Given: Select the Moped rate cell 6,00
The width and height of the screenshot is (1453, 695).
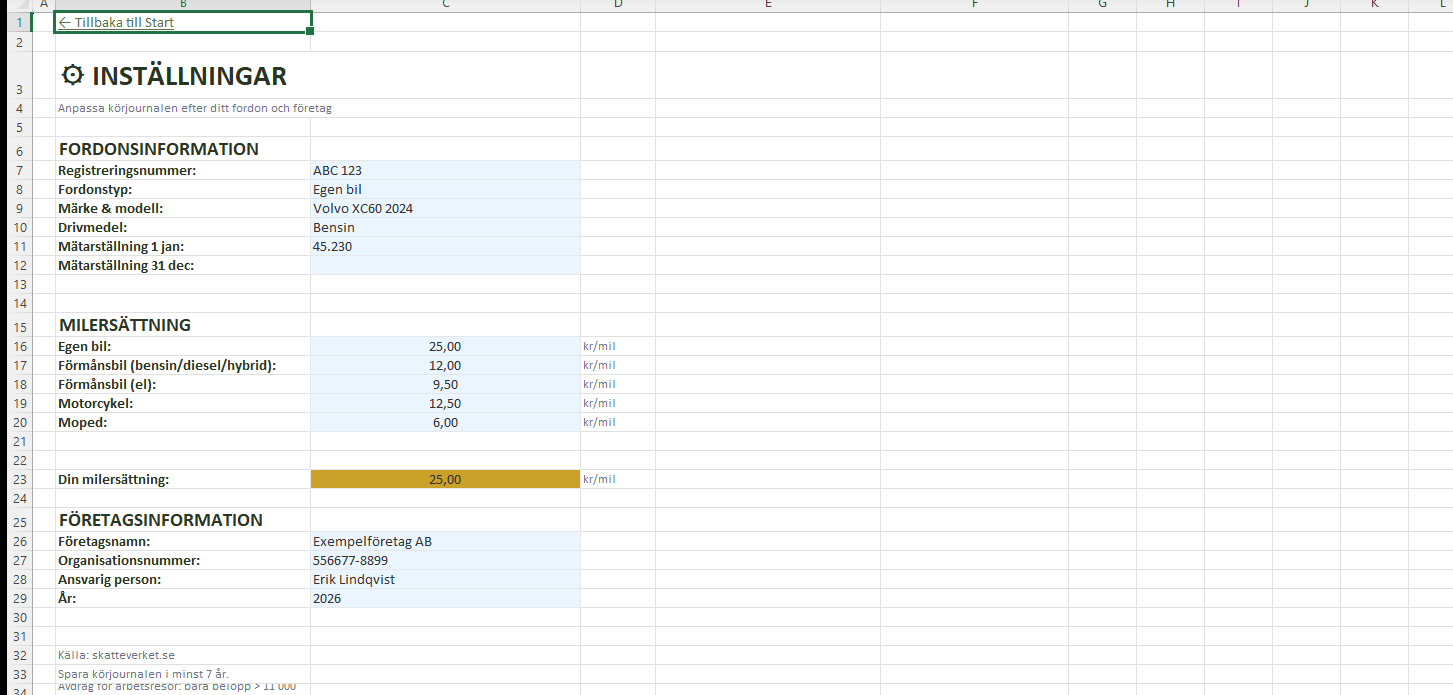Looking at the screenshot, I should point(445,422).
